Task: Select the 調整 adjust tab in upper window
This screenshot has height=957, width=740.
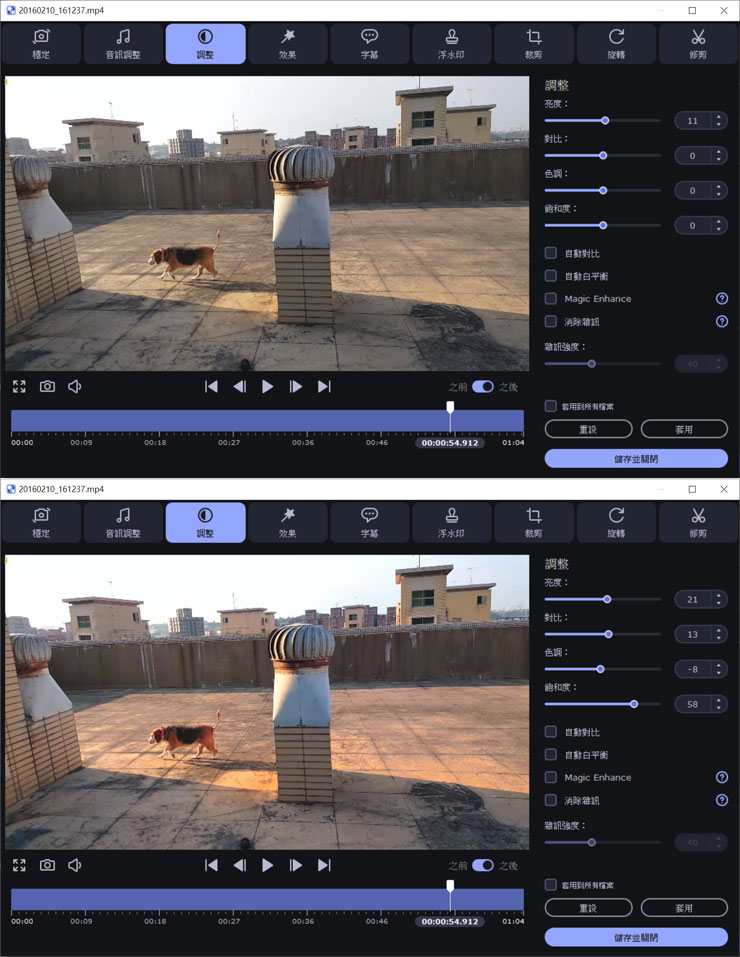Action: 205,44
